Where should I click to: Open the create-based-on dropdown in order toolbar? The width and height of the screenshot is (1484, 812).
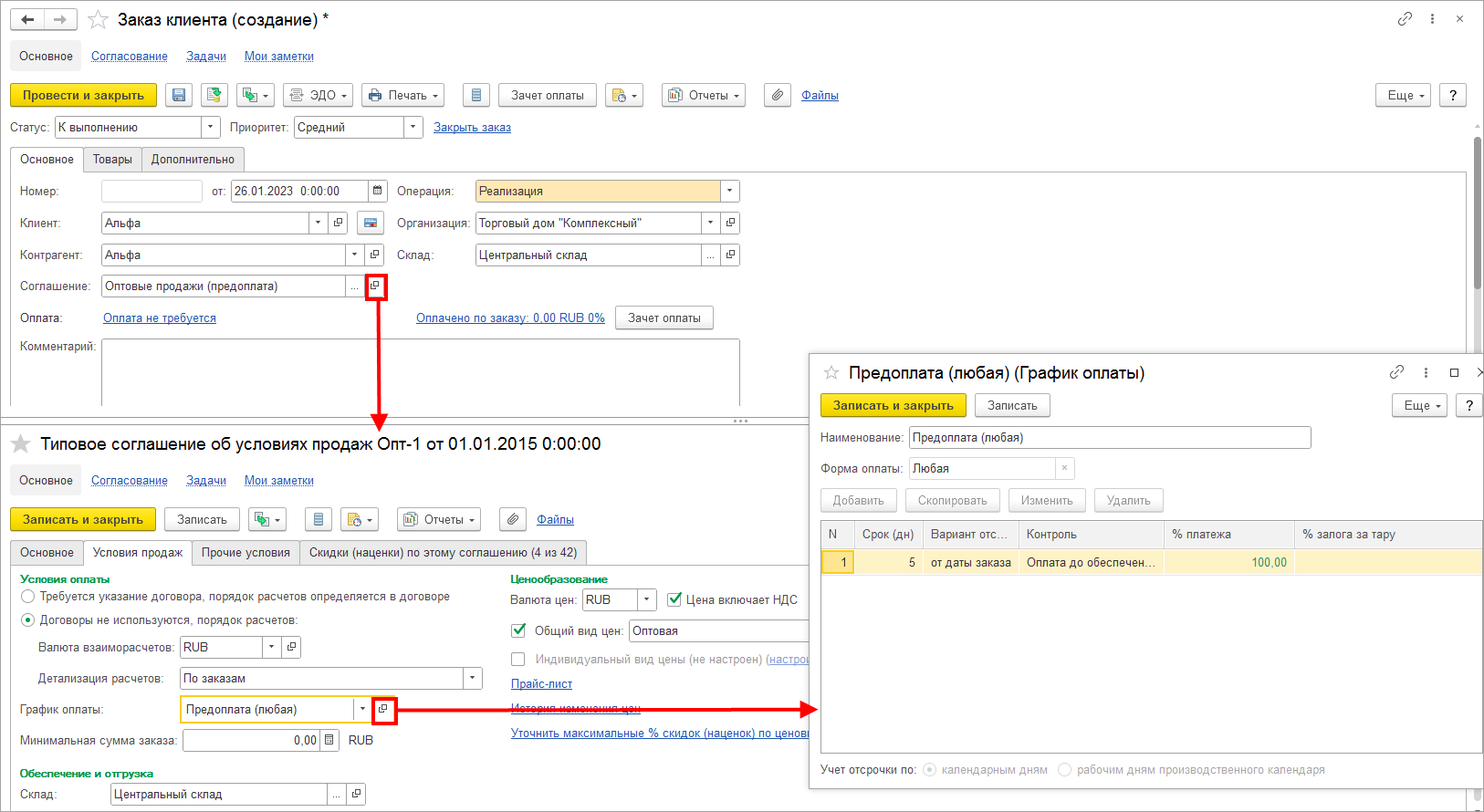tap(255, 95)
